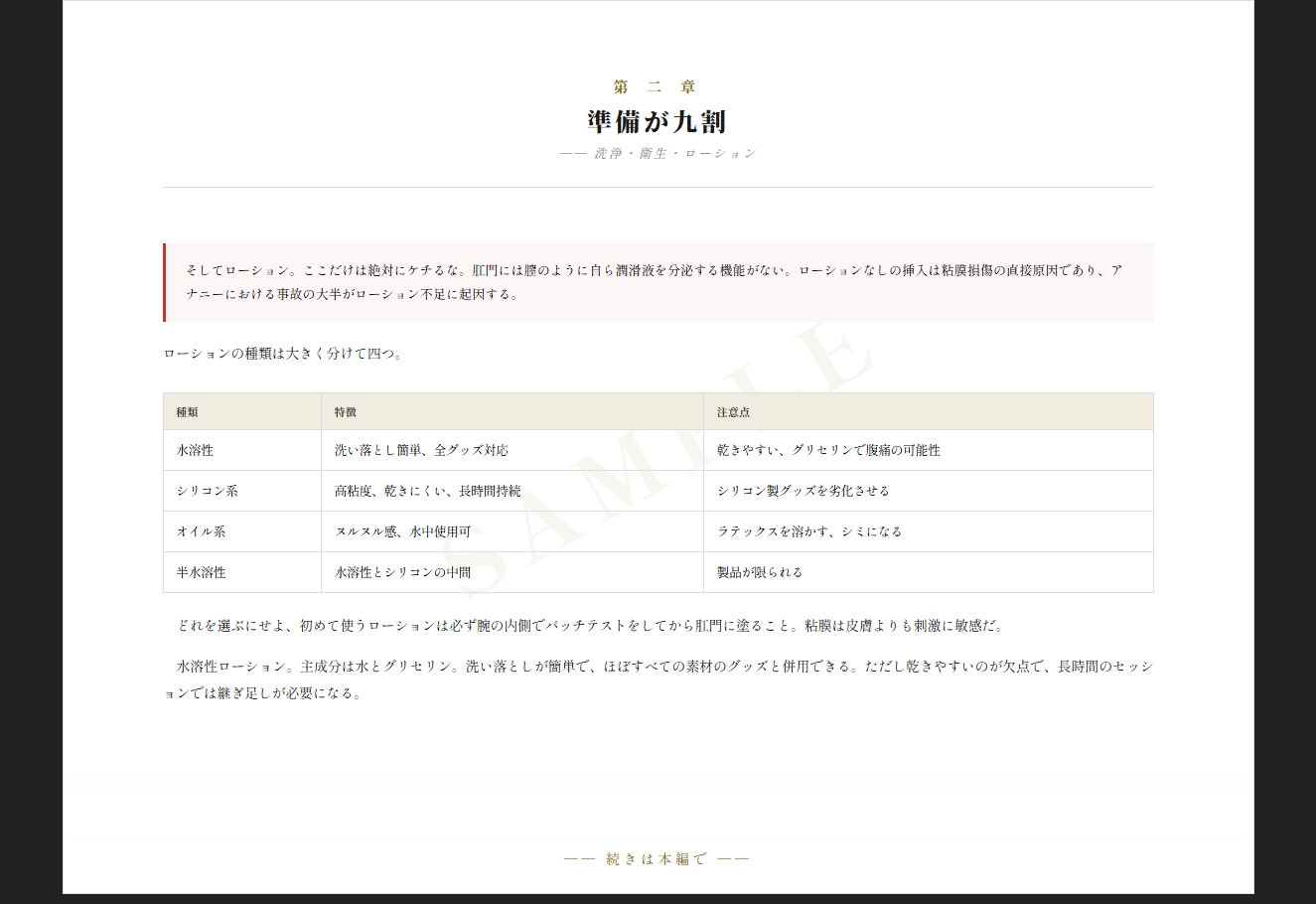Screen dimensions: 1316x904
Task: Select the シリコン系 table cell
Action: tap(208, 491)
